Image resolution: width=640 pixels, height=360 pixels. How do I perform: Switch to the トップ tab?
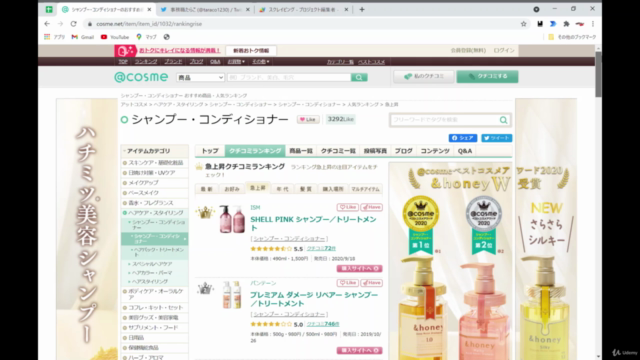(210, 151)
